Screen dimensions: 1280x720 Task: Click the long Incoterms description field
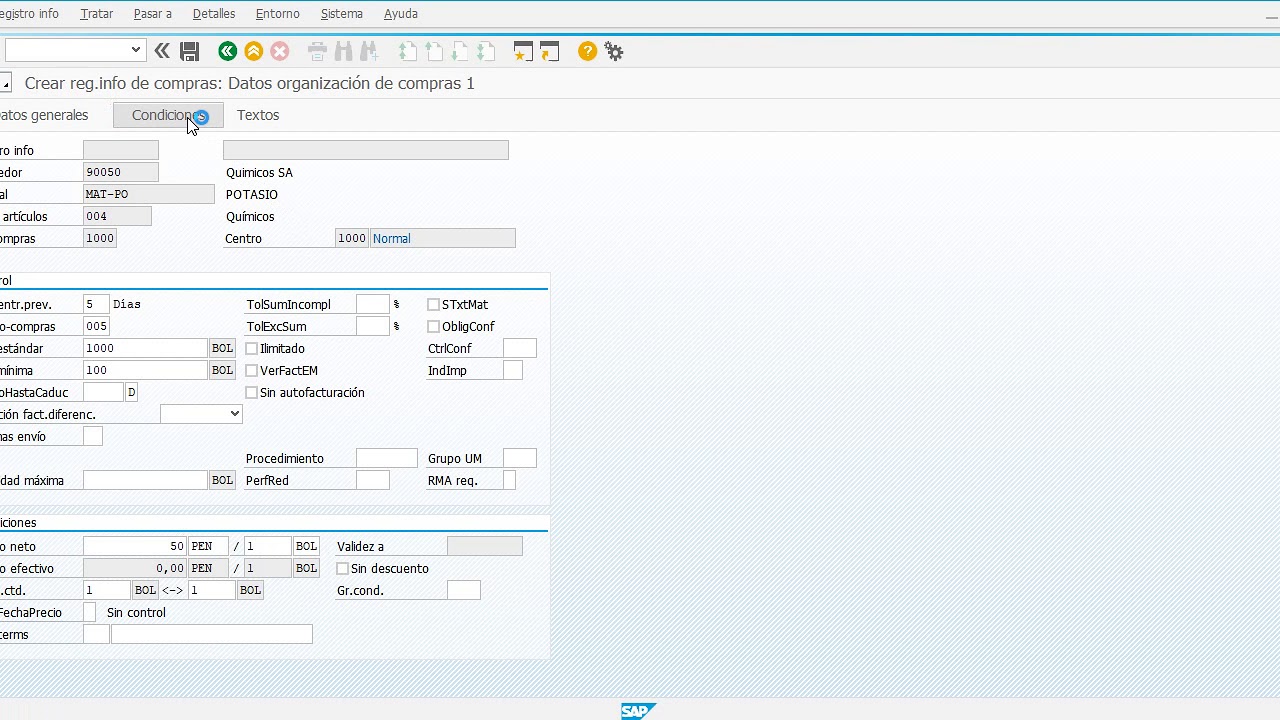tap(211, 634)
